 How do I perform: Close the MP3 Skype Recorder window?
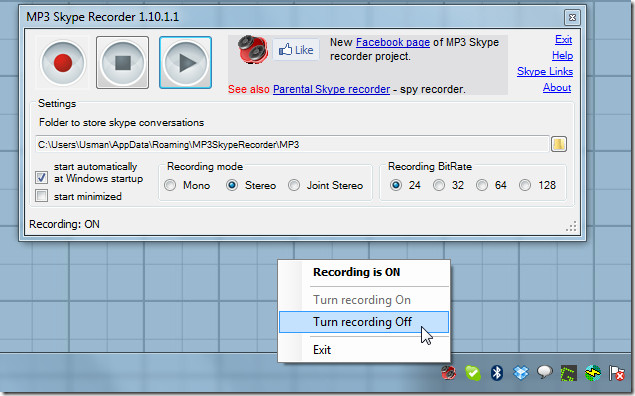pyautogui.click(x=572, y=17)
